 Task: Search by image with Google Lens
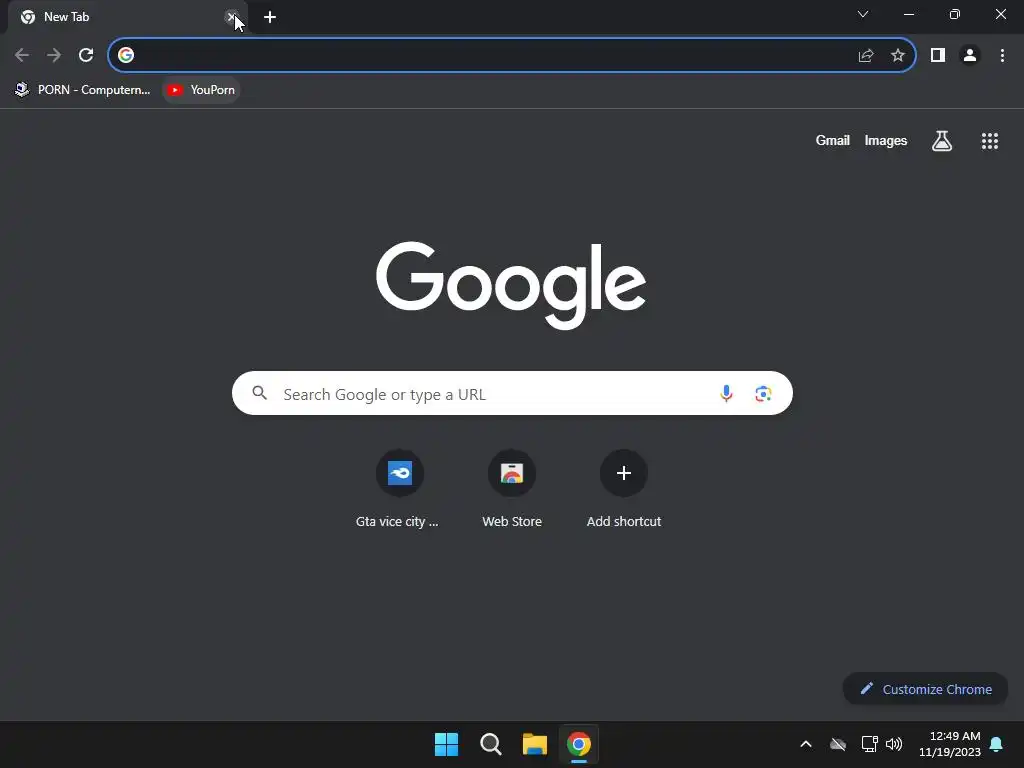[x=763, y=393]
